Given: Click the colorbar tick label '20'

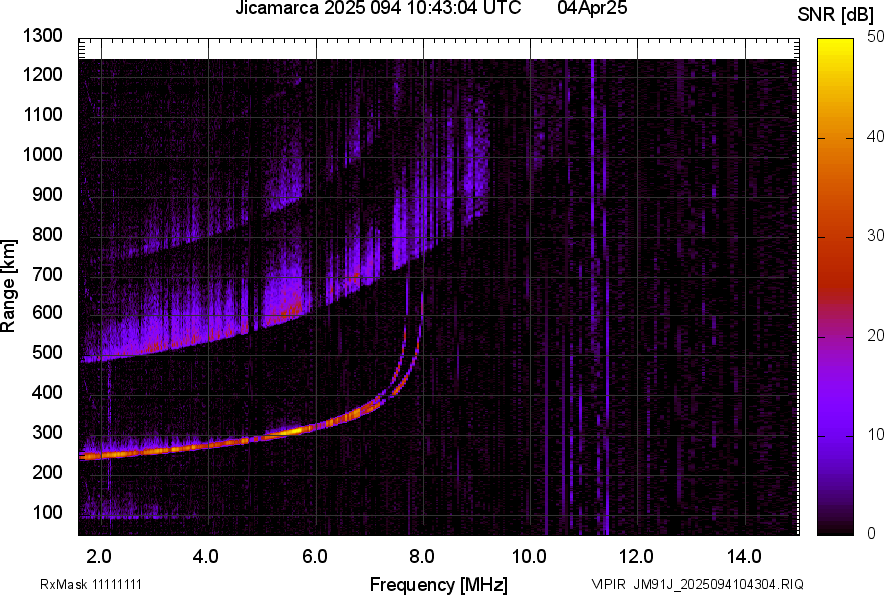Looking at the screenshot, I should coord(876,335).
